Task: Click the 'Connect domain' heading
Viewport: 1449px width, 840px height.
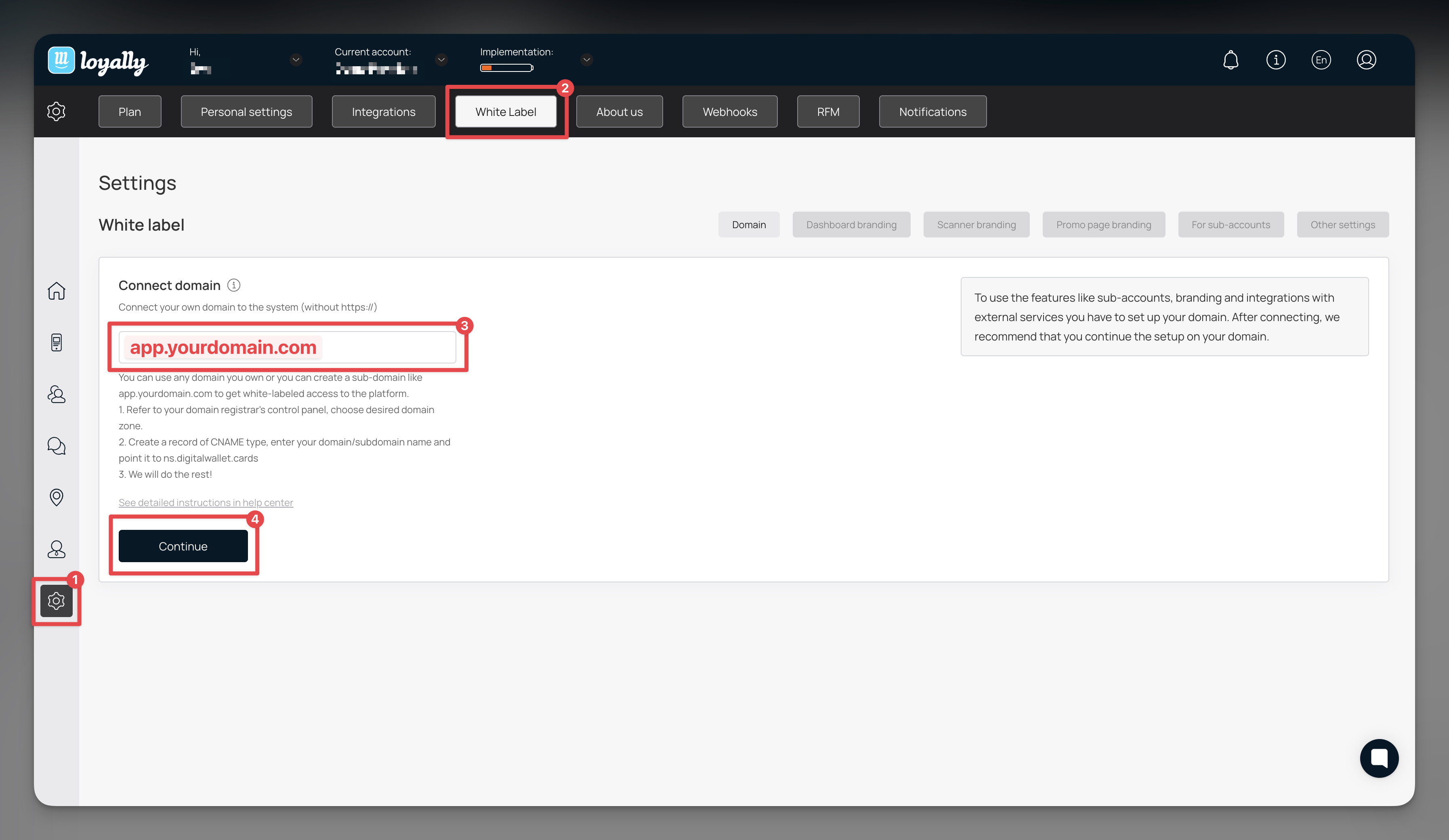Action: click(x=170, y=285)
